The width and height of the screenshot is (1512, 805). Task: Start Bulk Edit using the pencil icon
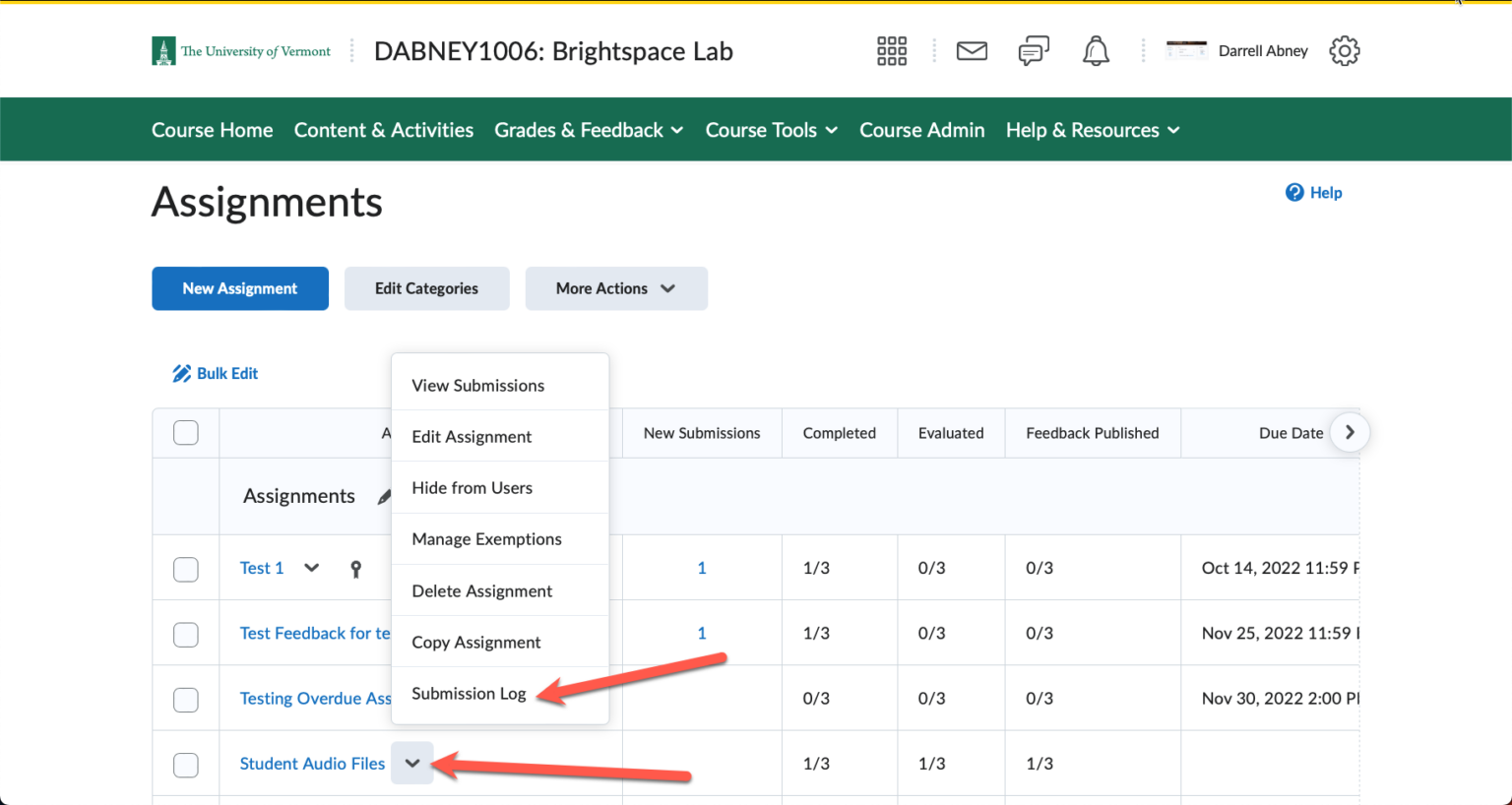click(181, 373)
